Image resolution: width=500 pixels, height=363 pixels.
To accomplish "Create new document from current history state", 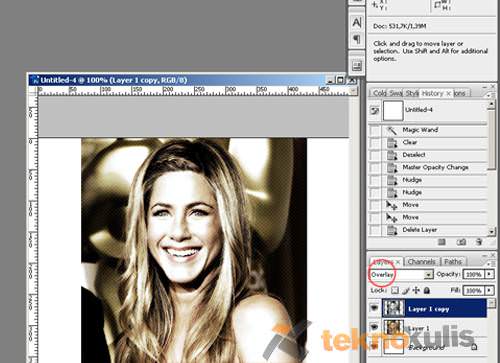I will (x=442, y=242).
